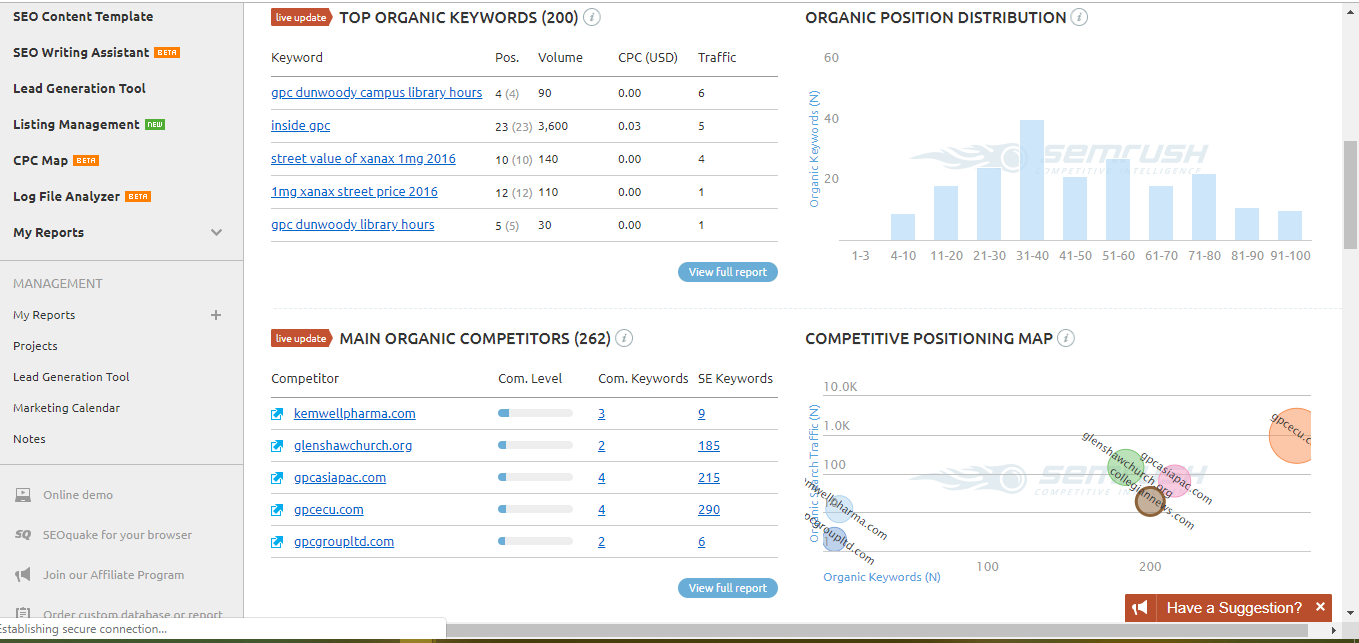
Task: Open gpcecu.com via its external link icon
Action: click(x=277, y=509)
